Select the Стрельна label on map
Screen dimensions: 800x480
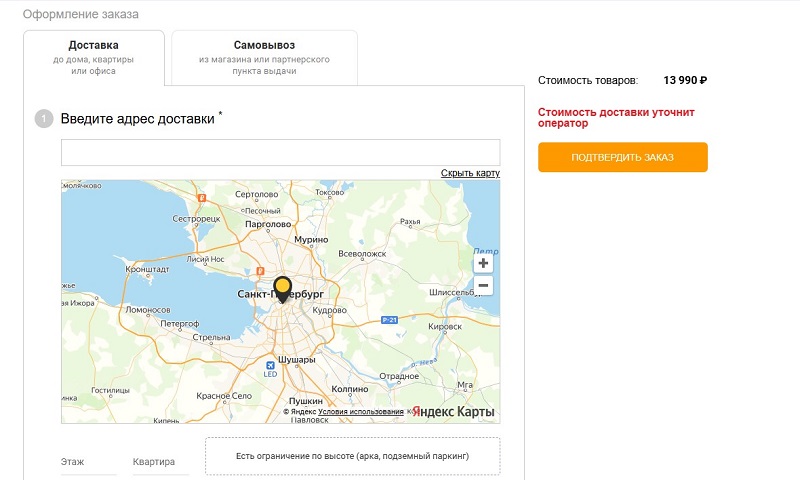[211, 337]
